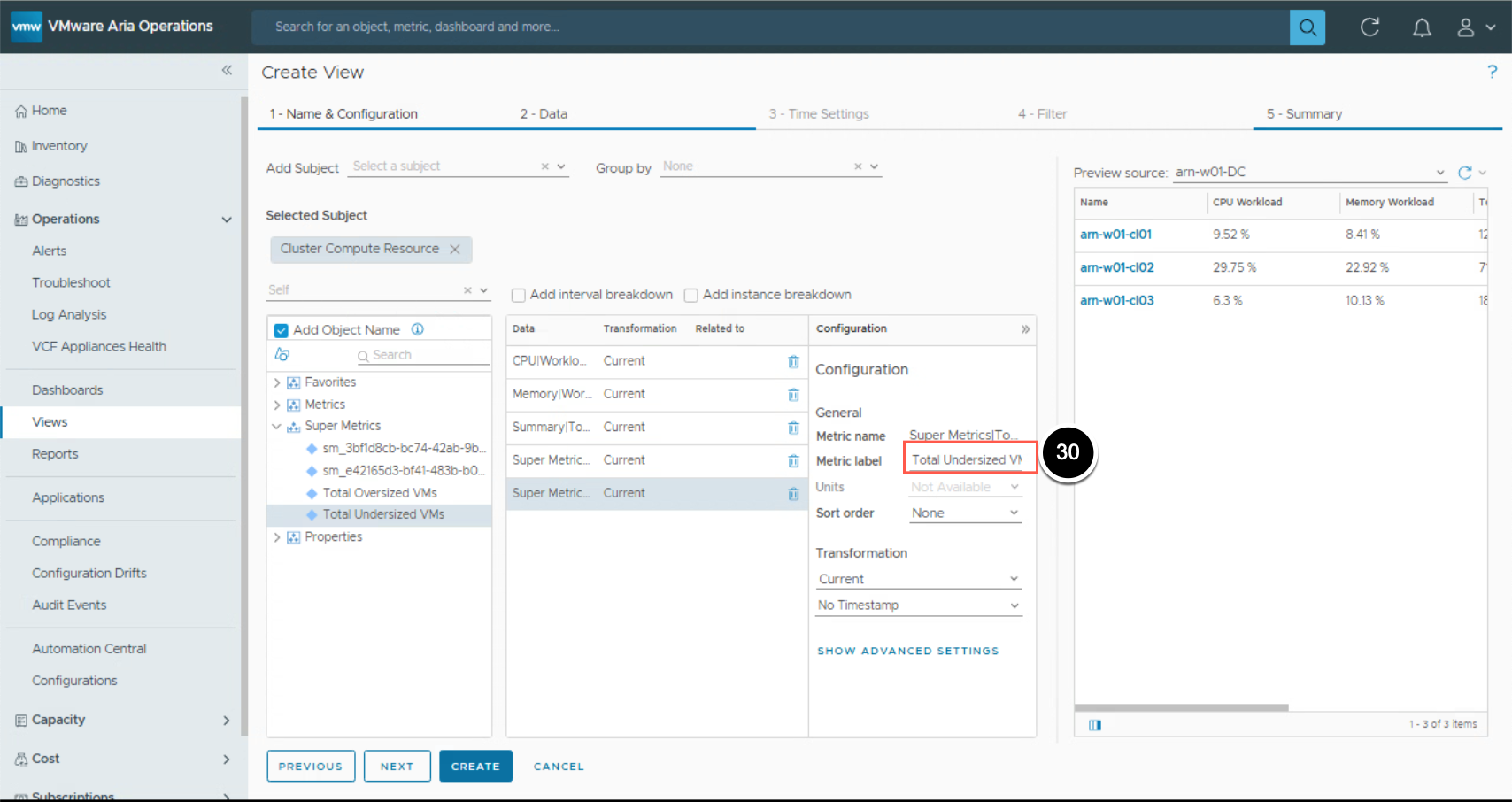1512x802 pixels.
Task: Open the help question mark icon
Action: [1492, 72]
